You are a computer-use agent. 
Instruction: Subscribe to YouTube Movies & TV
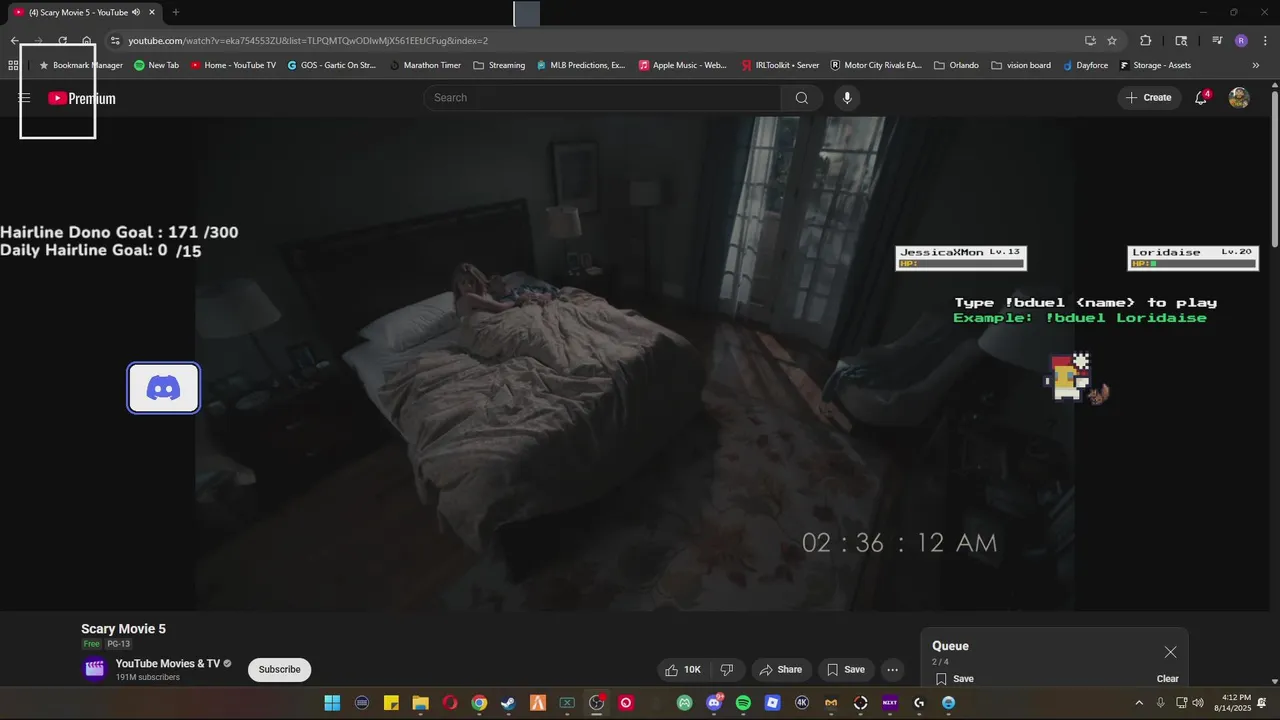pyautogui.click(x=279, y=670)
